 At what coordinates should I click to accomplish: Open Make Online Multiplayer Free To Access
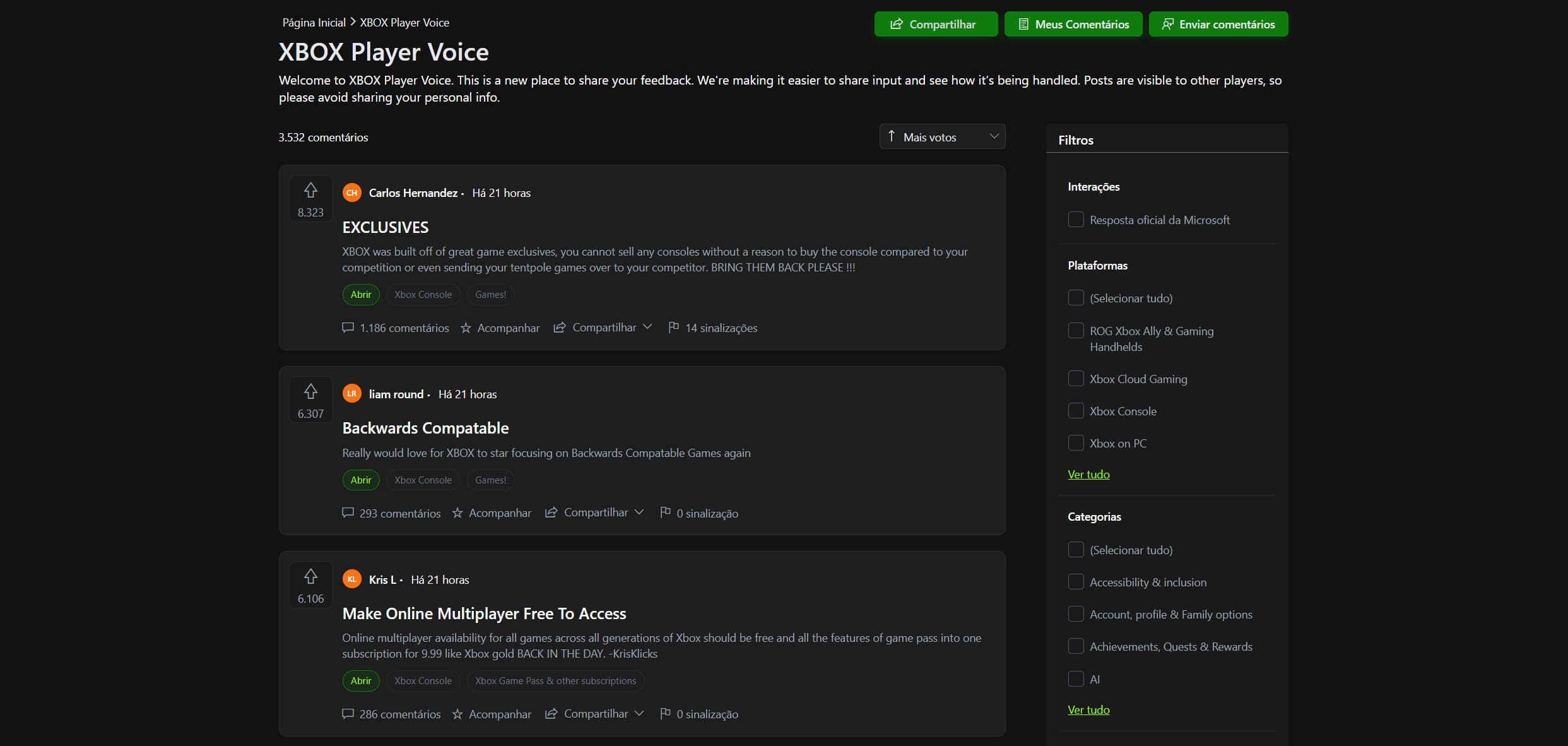(x=484, y=613)
